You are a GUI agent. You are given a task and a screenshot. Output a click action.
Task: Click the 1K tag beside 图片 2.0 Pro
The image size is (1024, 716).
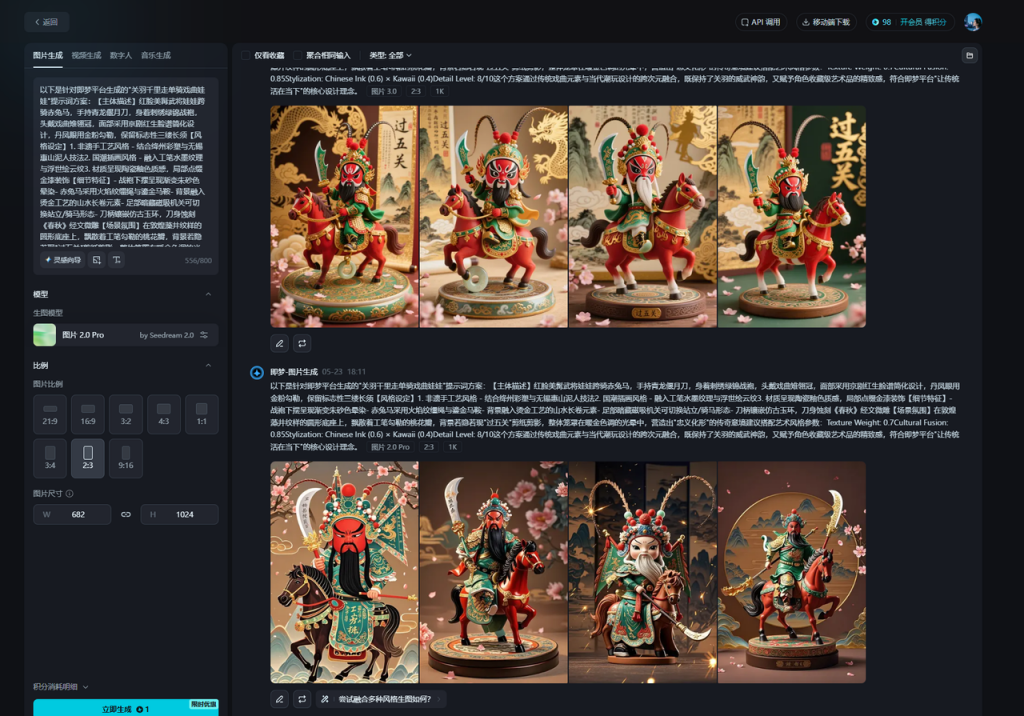[453, 447]
